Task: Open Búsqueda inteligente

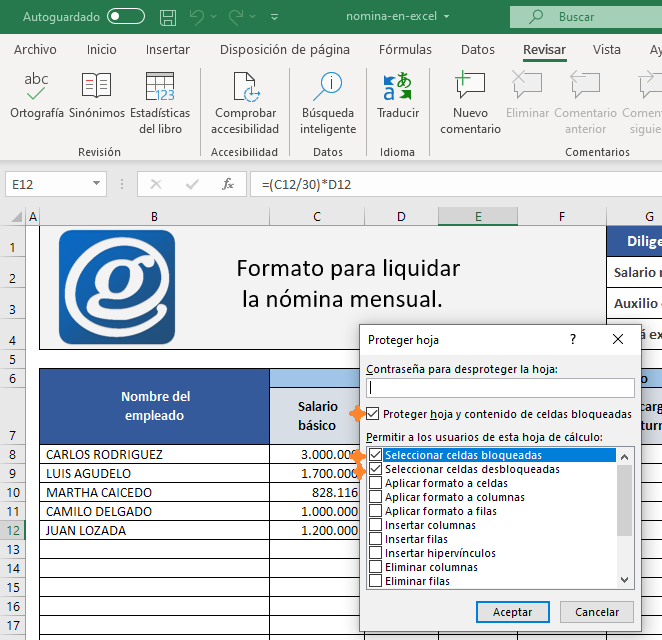Action: click(x=328, y=87)
